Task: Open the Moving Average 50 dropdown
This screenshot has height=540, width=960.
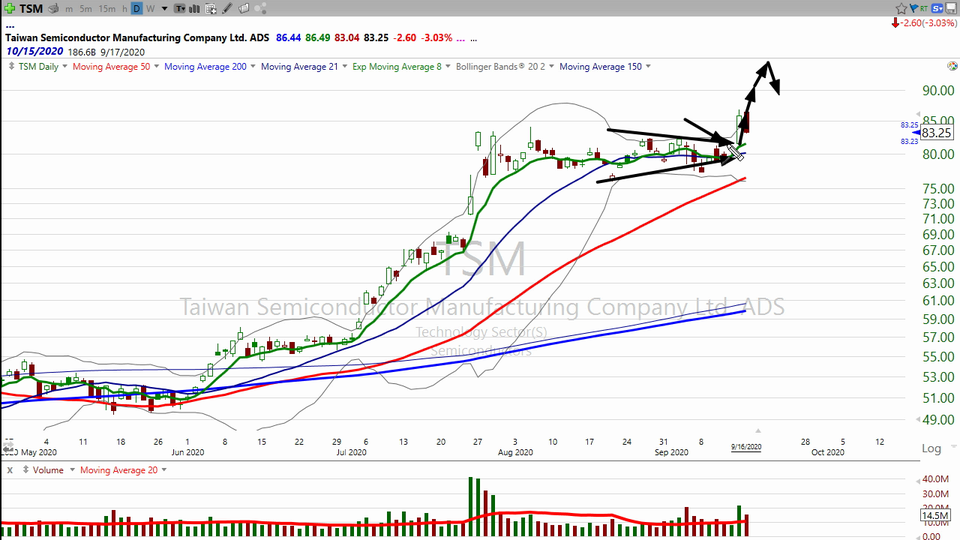Action: 157,66
